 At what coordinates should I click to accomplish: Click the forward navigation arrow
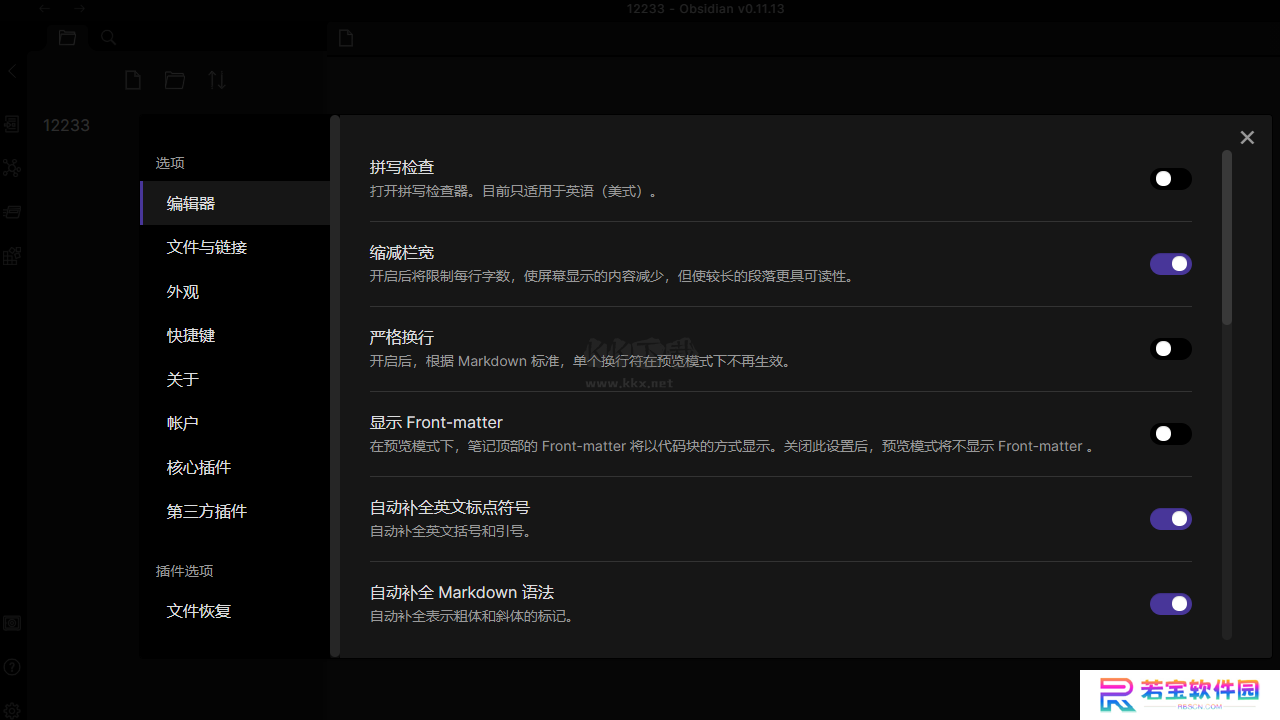pos(79,8)
